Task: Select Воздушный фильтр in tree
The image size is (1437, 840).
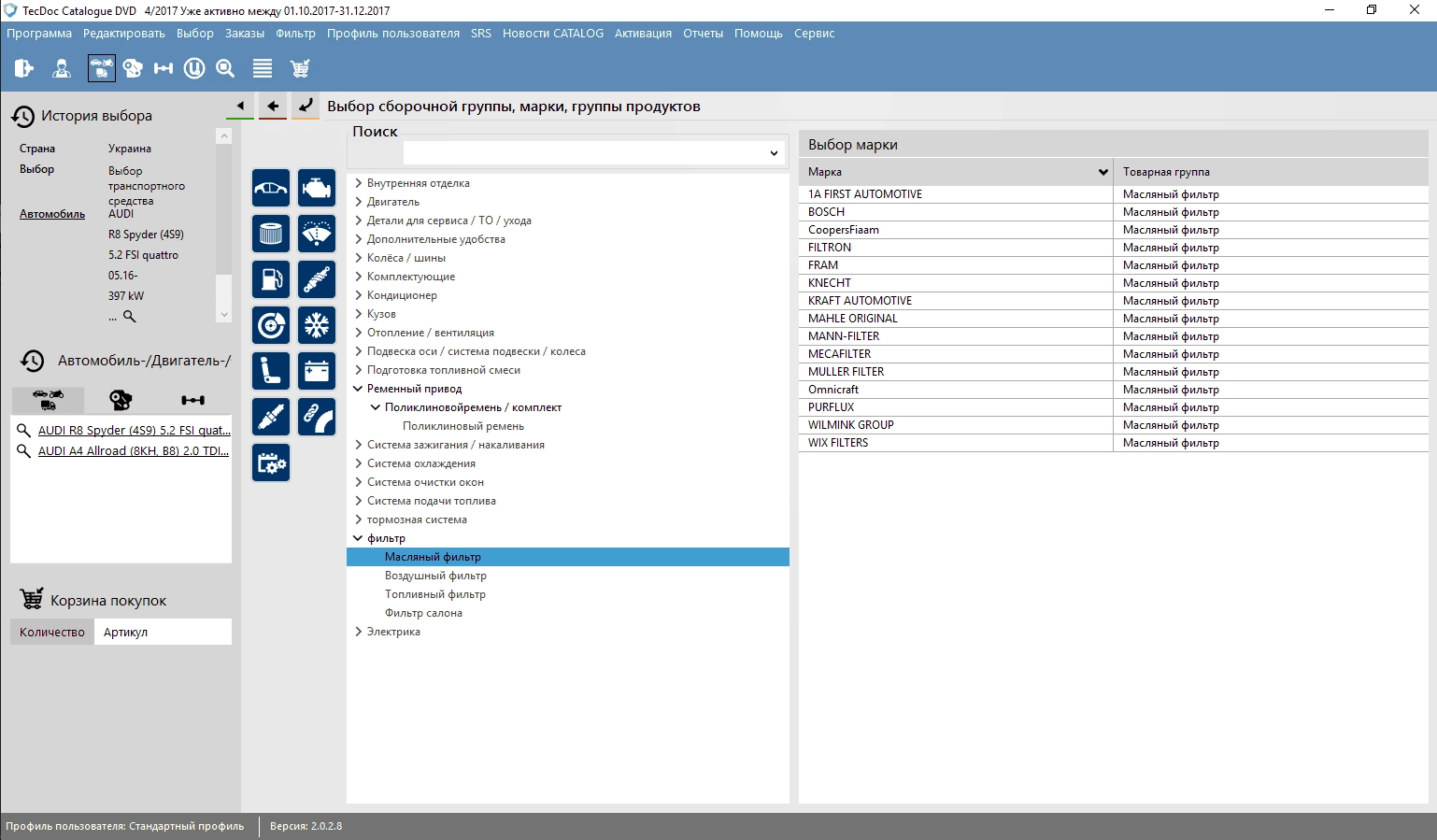Action: [435, 576]
